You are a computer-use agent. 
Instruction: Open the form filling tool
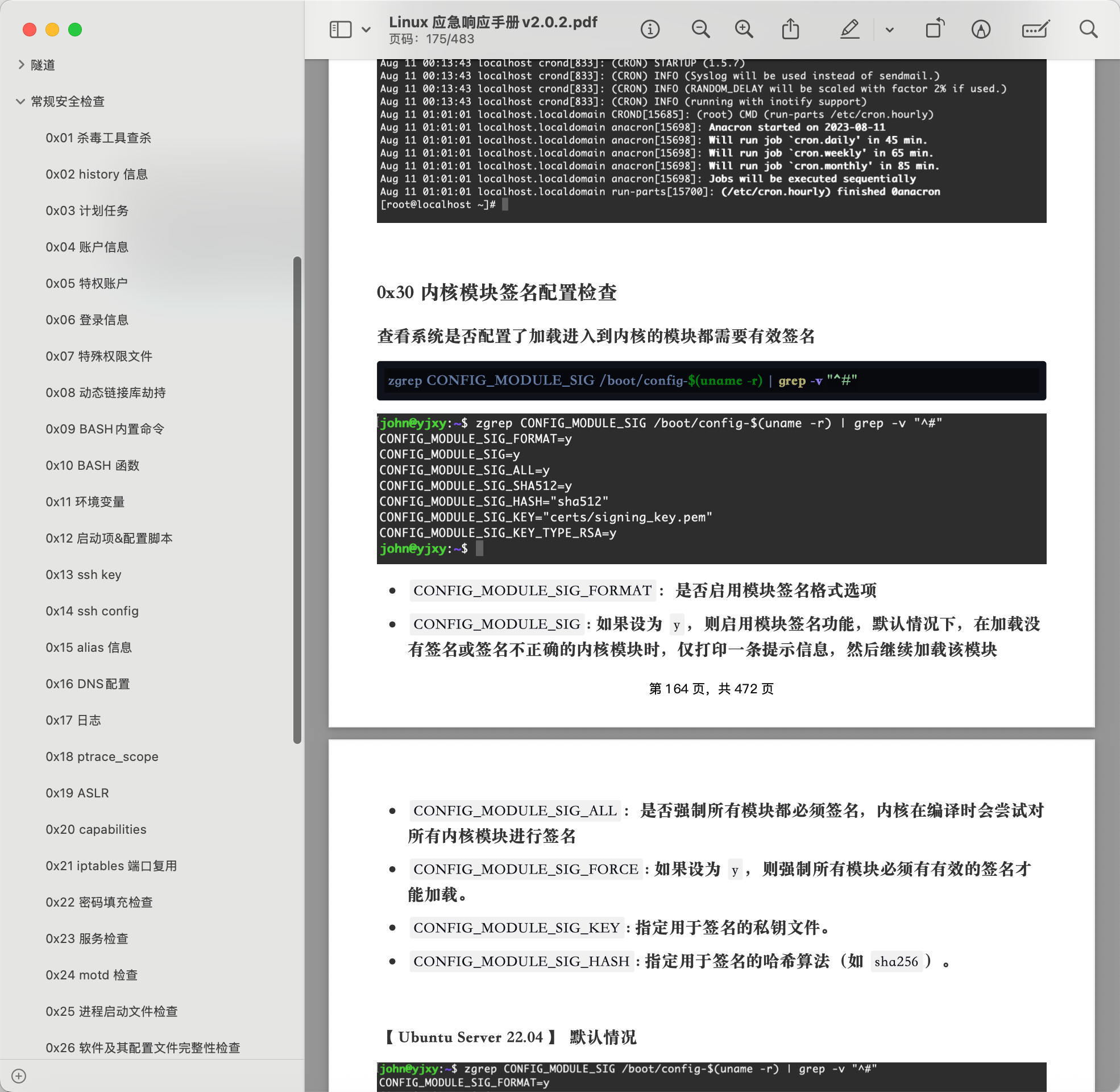tap(1036, 29)
